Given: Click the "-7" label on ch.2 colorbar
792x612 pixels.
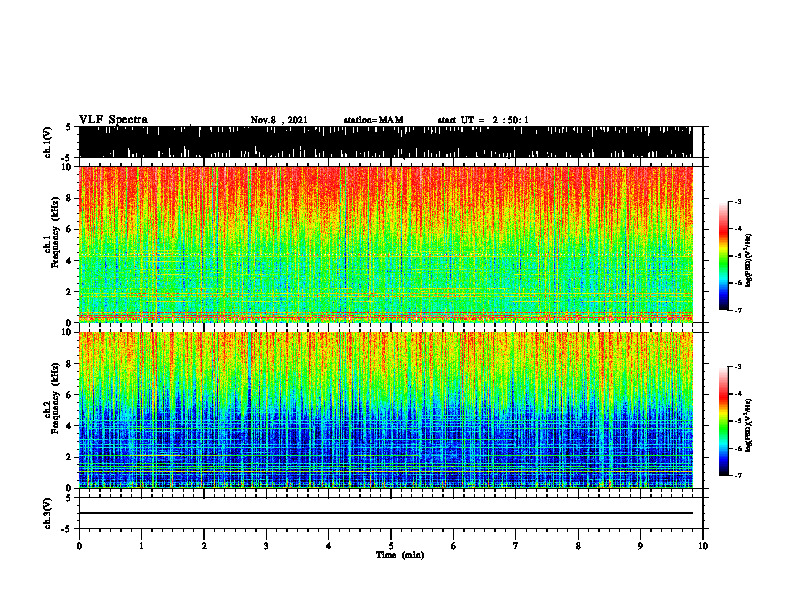Looking at the screenshot, I should pos(738,475).
